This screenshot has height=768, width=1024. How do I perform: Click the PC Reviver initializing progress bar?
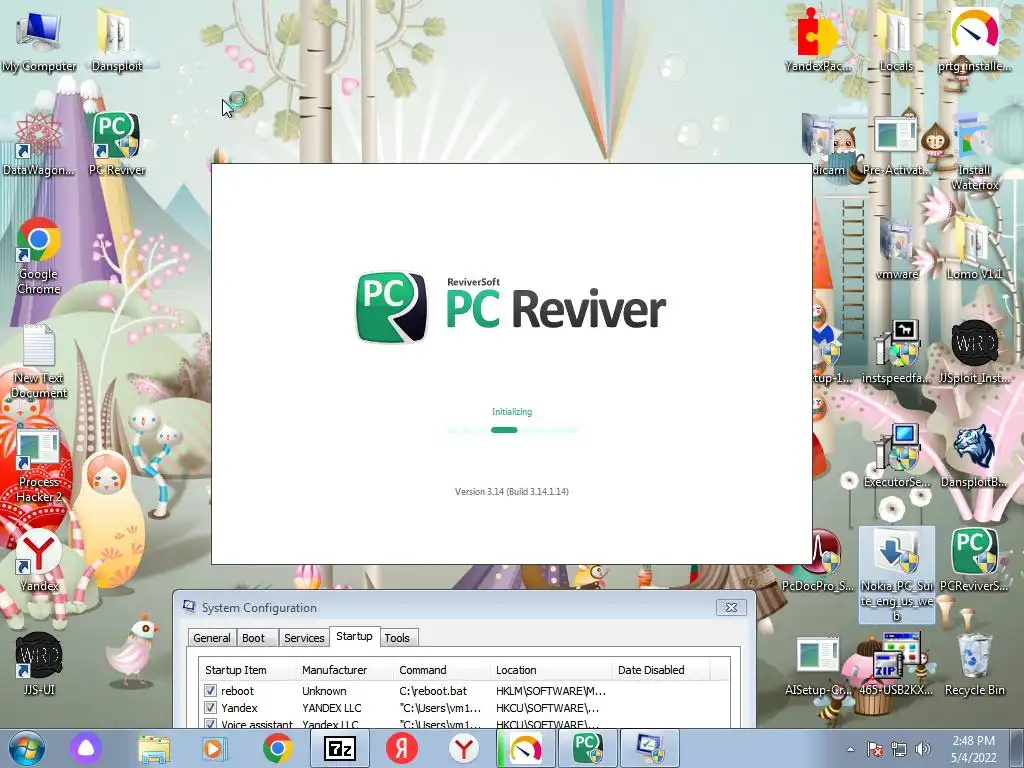[x=512, y=430]
